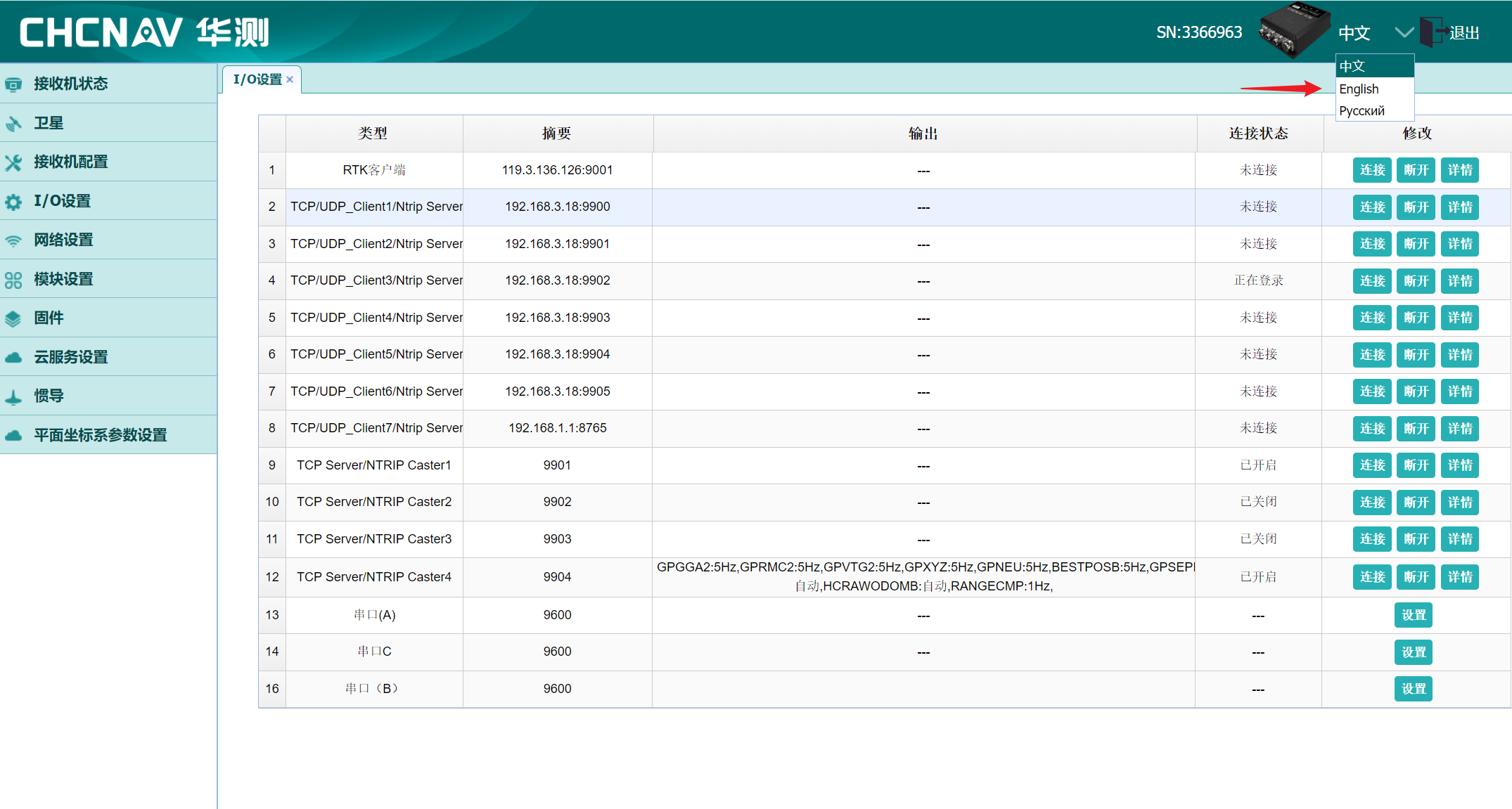The image size is (1512, 809).
Task: Click 详情 for NTRIP Caster4 row
Action: 1460,577
